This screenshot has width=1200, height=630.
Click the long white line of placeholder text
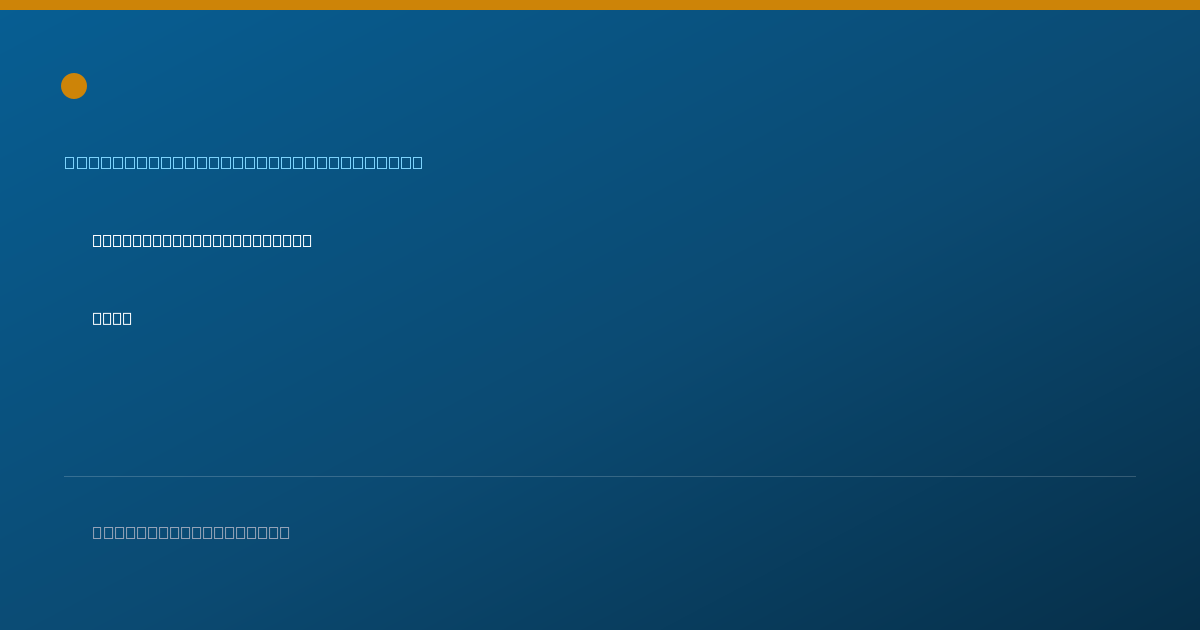(x=202, y=240)
